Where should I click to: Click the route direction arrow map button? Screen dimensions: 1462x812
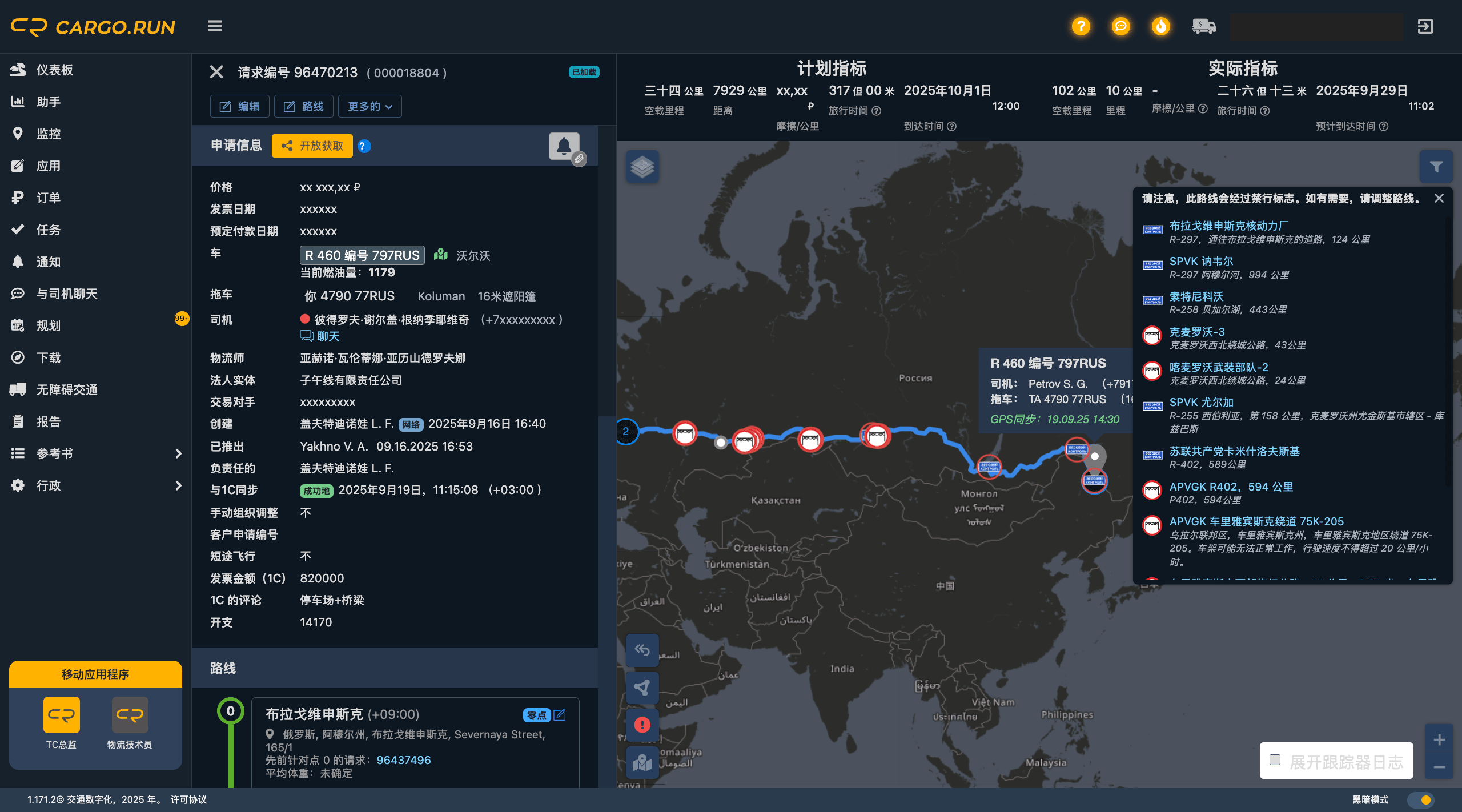[642, 687]
